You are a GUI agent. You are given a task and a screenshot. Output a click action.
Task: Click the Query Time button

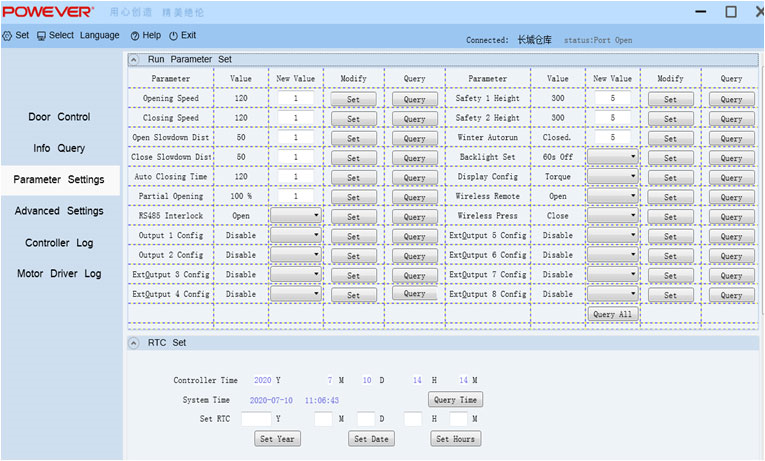(455, 400)
